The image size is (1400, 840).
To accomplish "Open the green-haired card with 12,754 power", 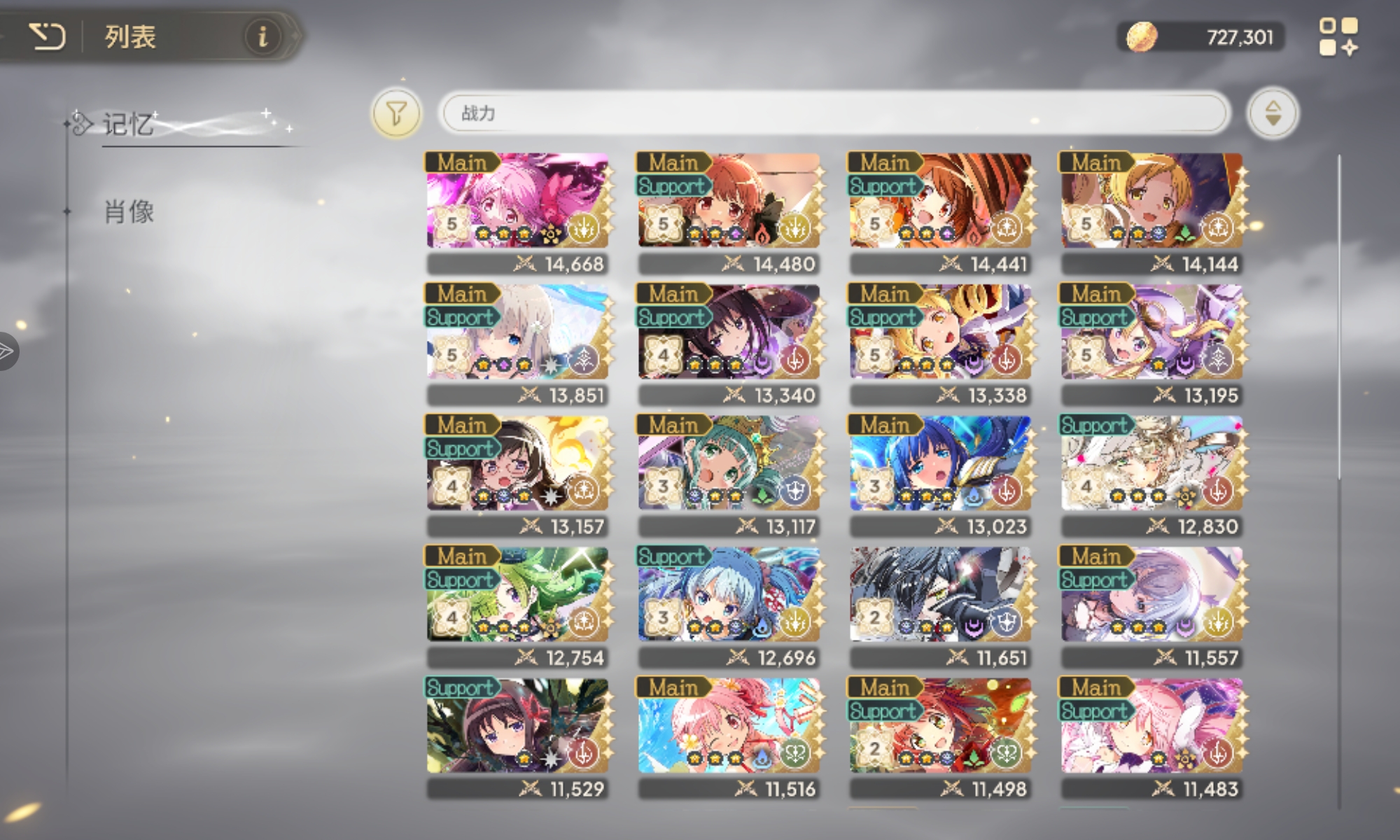I will [517, 607].
